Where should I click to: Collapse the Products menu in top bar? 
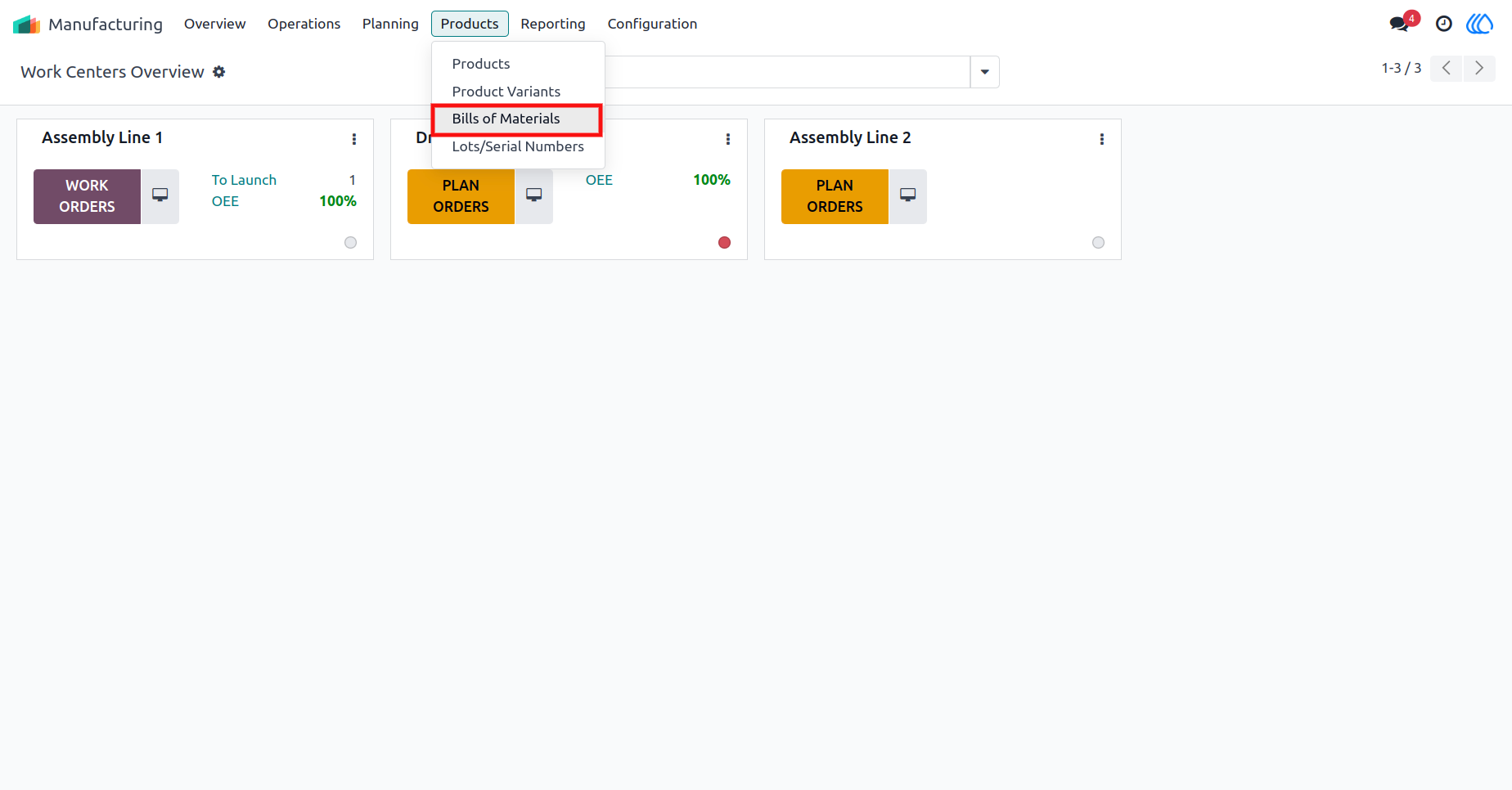point(470,24)
